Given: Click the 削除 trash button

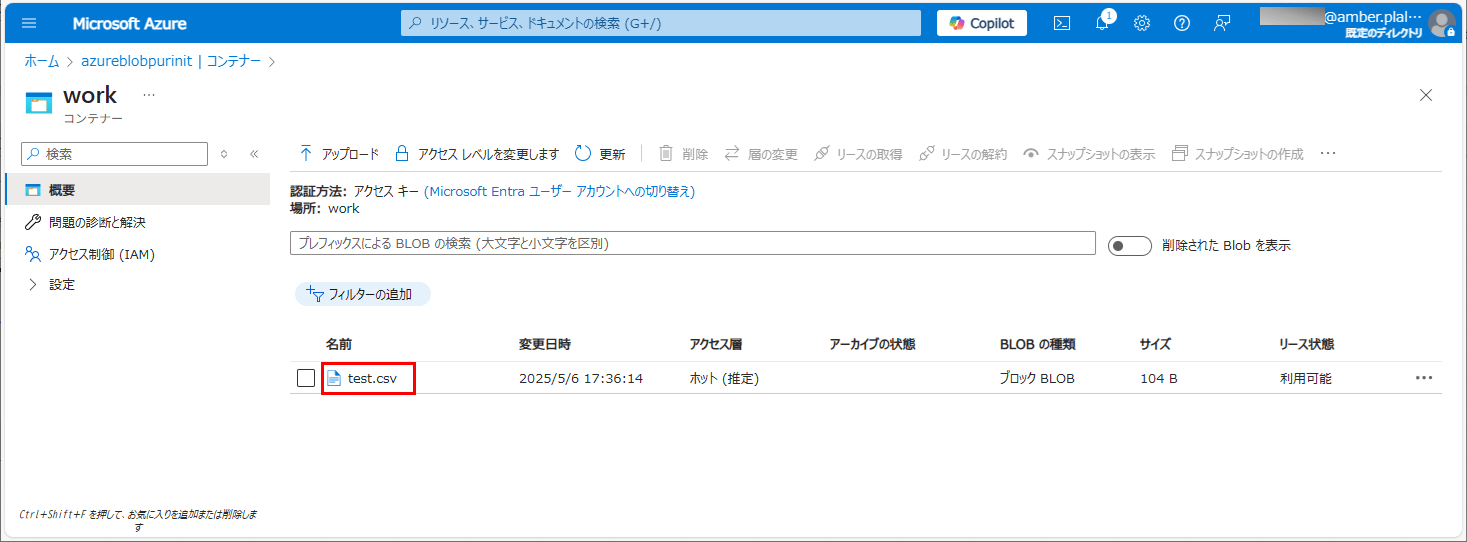Looking at the screenshot, I should (x=683, y=154).
